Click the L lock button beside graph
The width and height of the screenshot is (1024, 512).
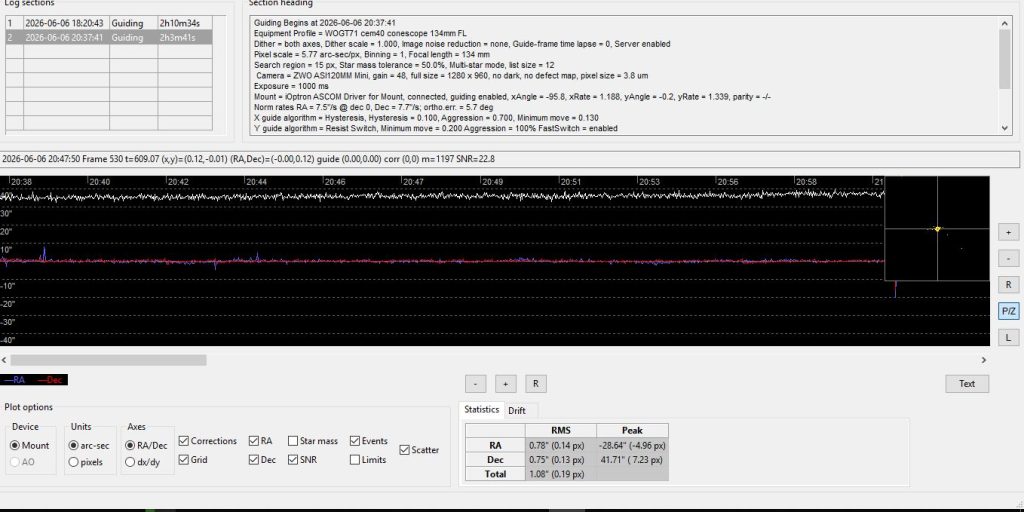pos(1008,338)
